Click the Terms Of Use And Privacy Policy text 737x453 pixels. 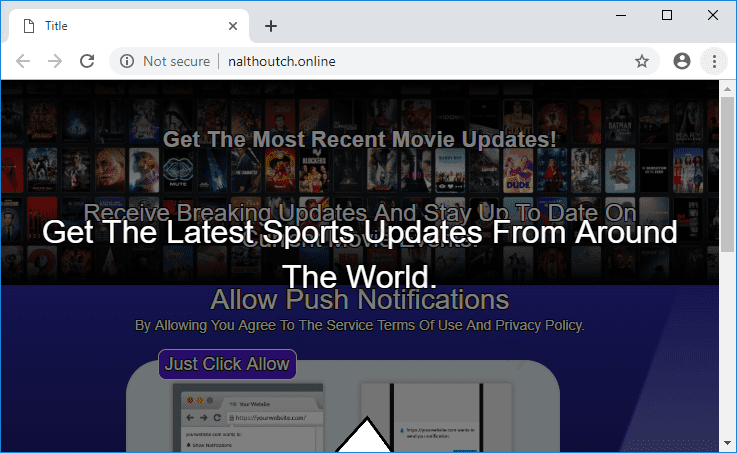359,325
